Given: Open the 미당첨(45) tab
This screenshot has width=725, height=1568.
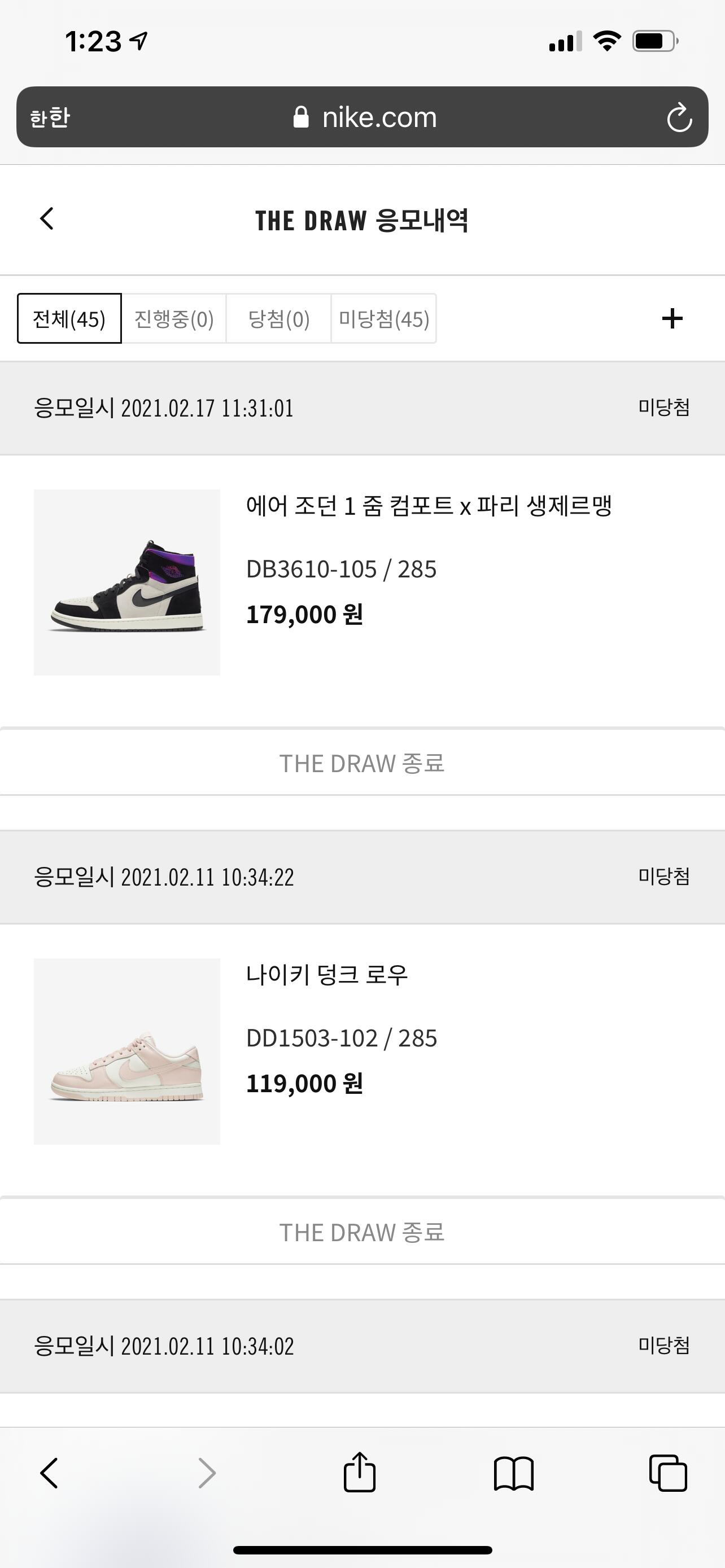Looking at the screenshot, I should [x=384, y=319].
